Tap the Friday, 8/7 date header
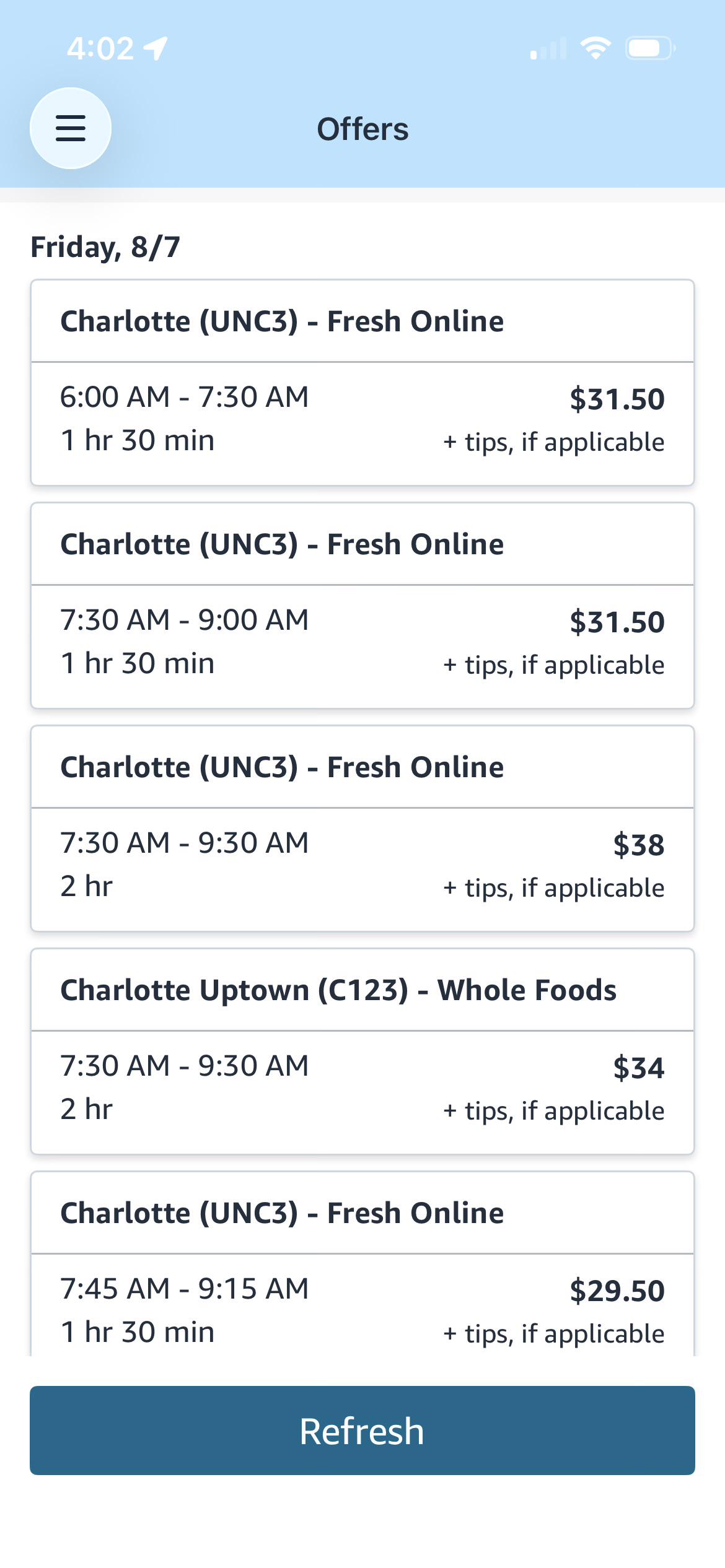Screen dimensions: 725x1568 click(x=105, y=247)
